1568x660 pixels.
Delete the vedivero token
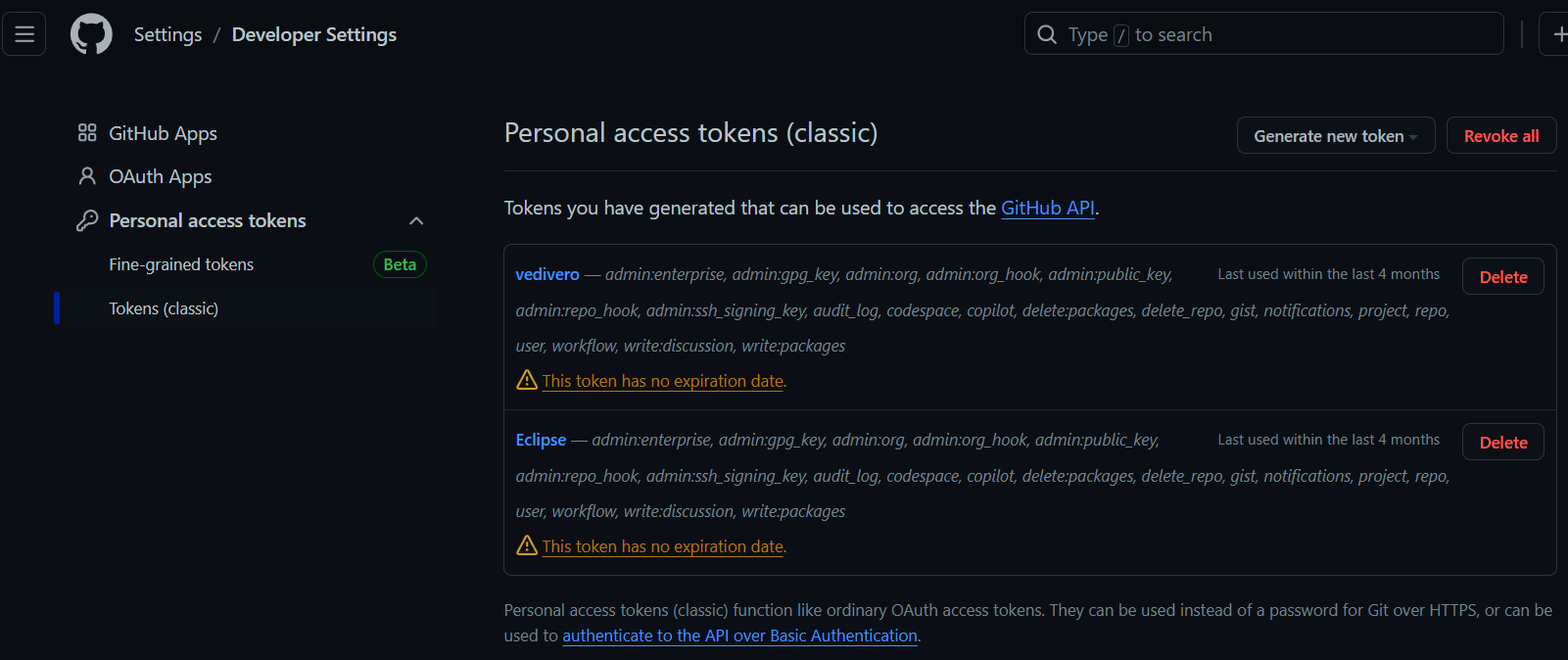(1502, 277)
